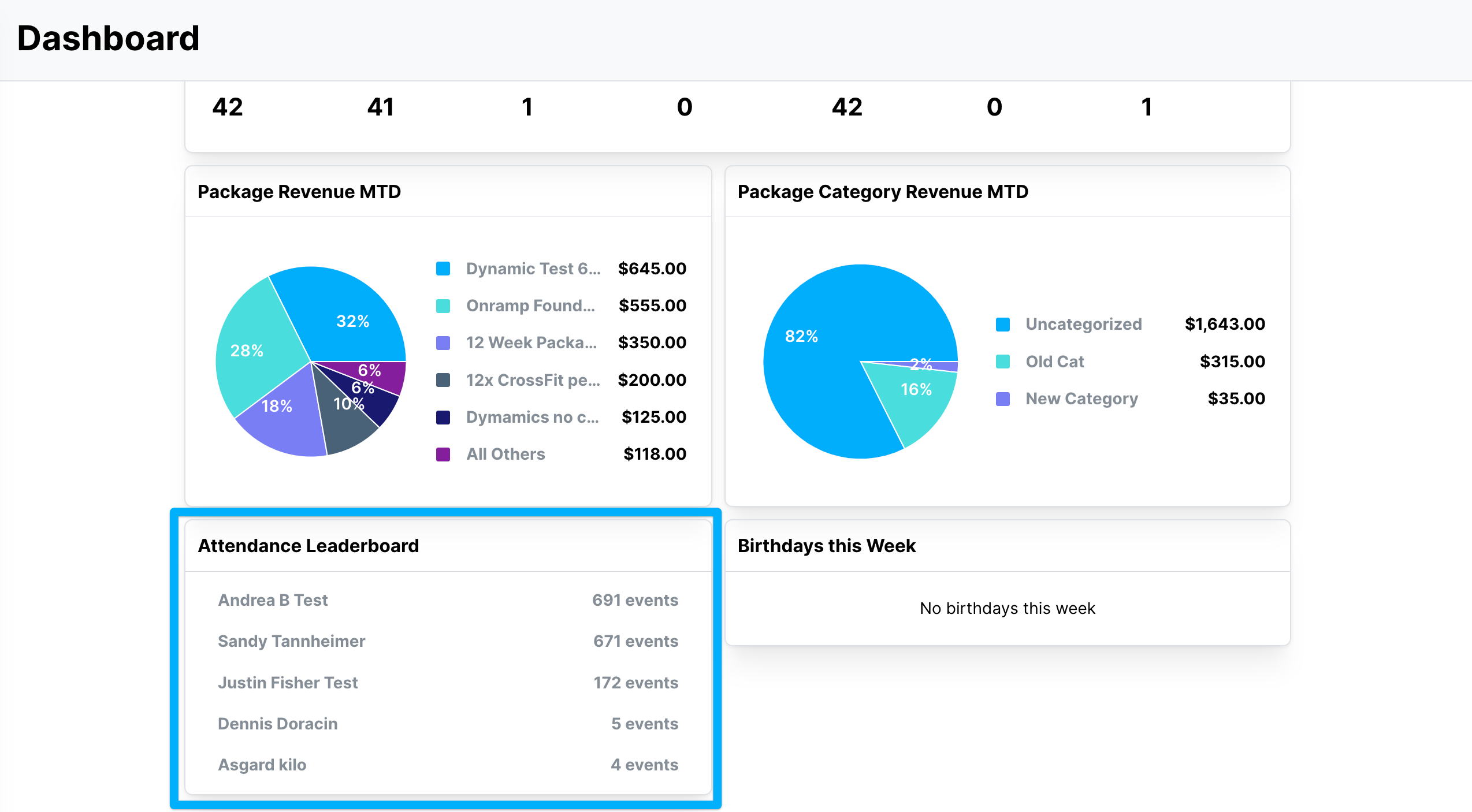Open Andrea B Test leaderboard entry

click(x=273, y=600)
